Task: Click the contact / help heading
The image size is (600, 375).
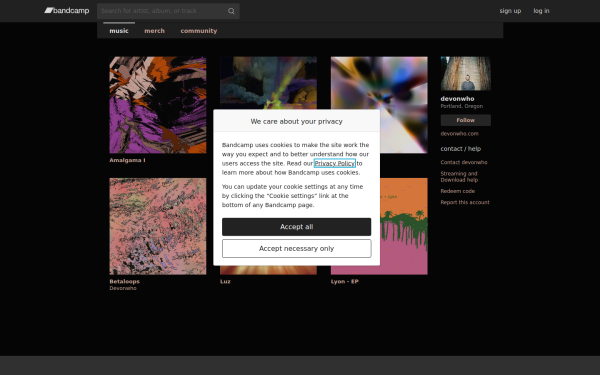Action: 460,148
